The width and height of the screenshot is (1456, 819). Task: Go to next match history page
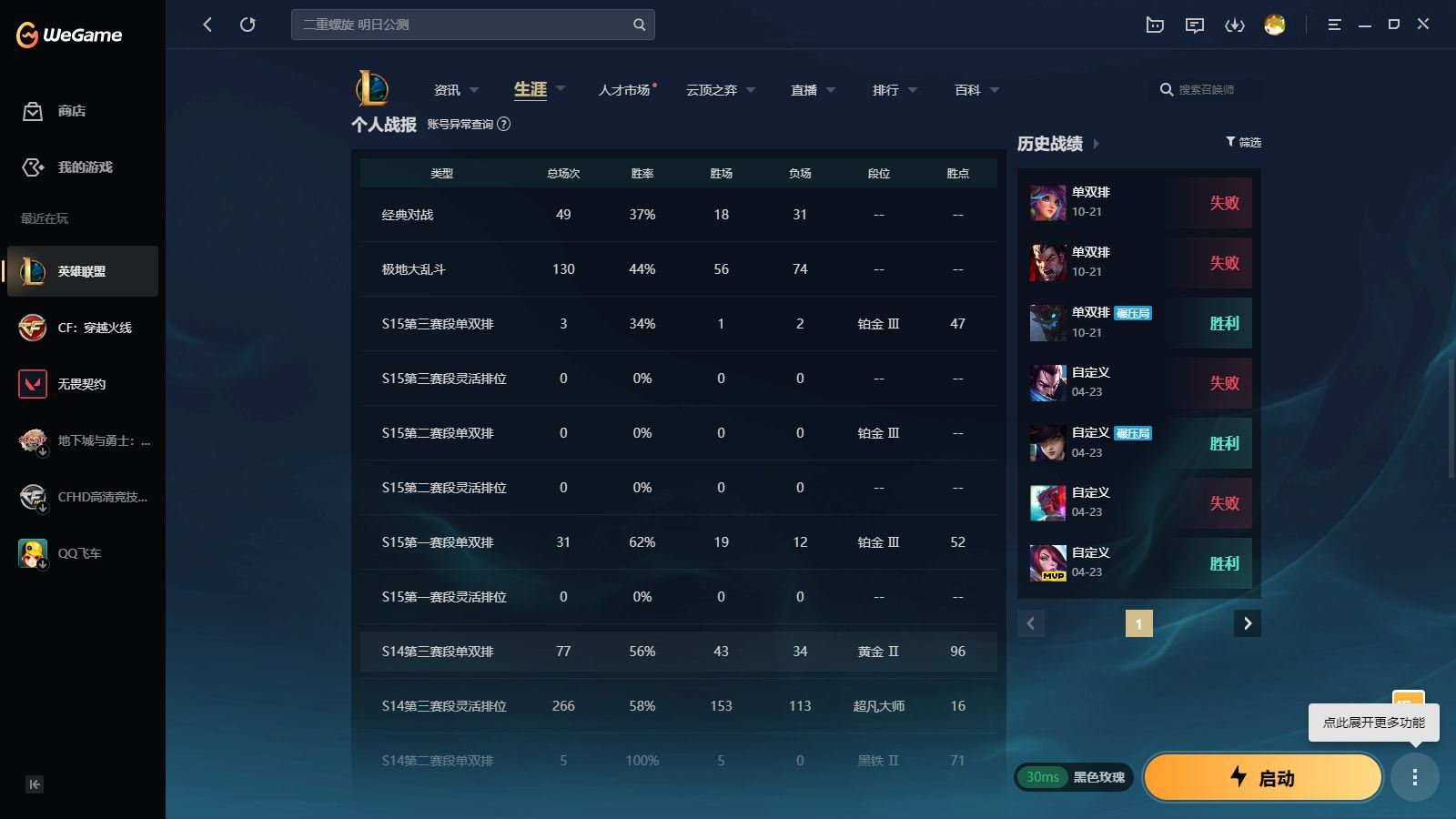pos(1247,623)
